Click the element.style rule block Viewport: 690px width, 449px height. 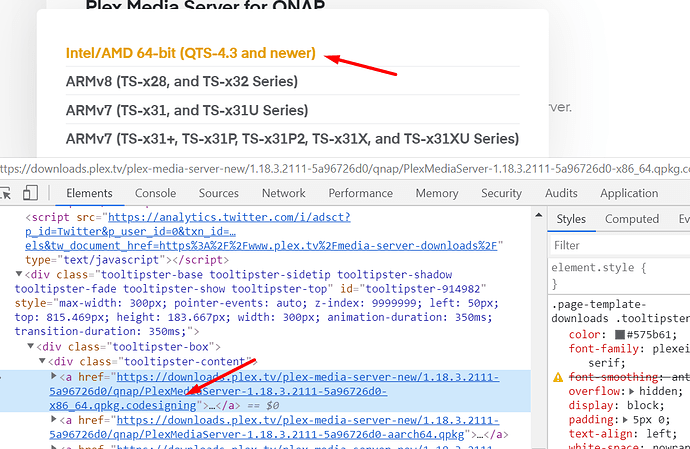pos(620,276)
